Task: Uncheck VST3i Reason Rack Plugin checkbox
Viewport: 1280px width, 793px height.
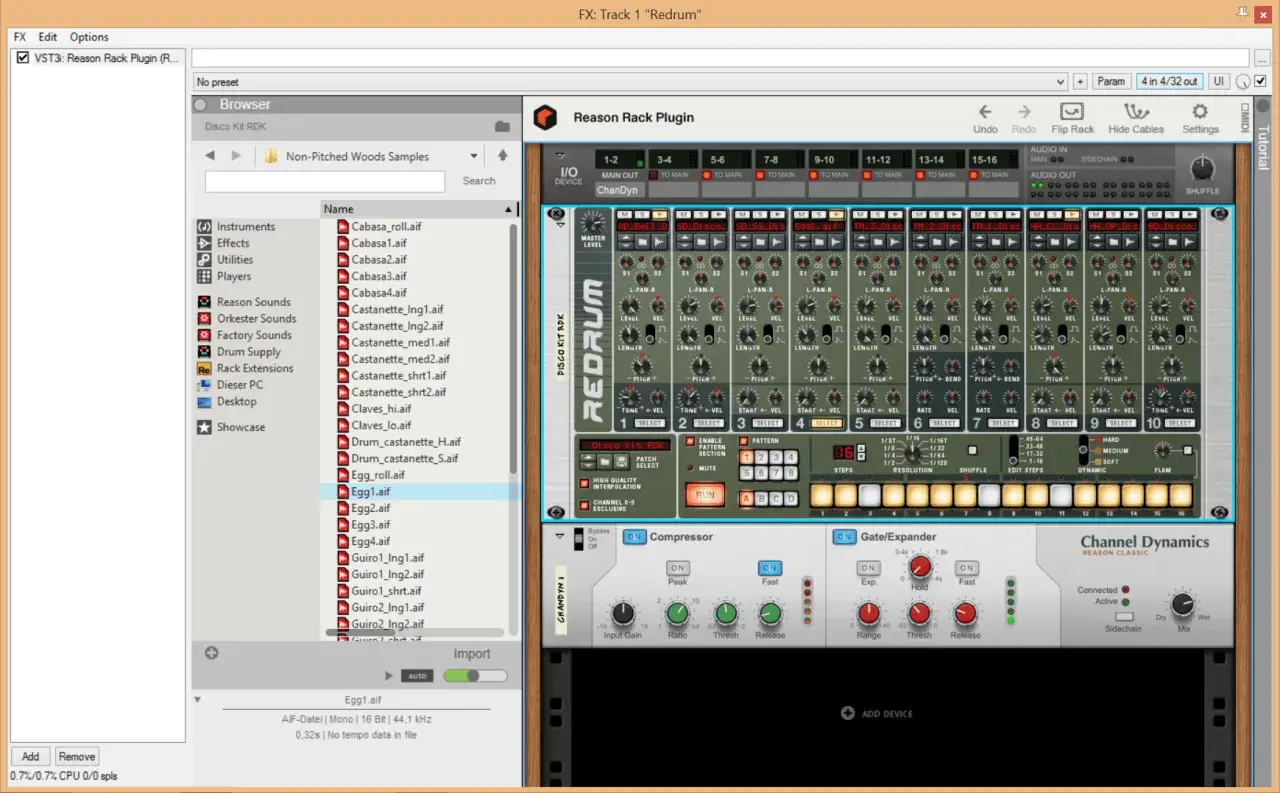Action: click(23, 58)
